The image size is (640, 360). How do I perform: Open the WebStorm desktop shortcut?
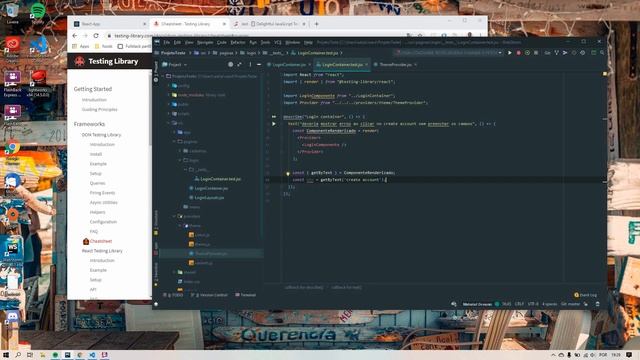point(12,250)
